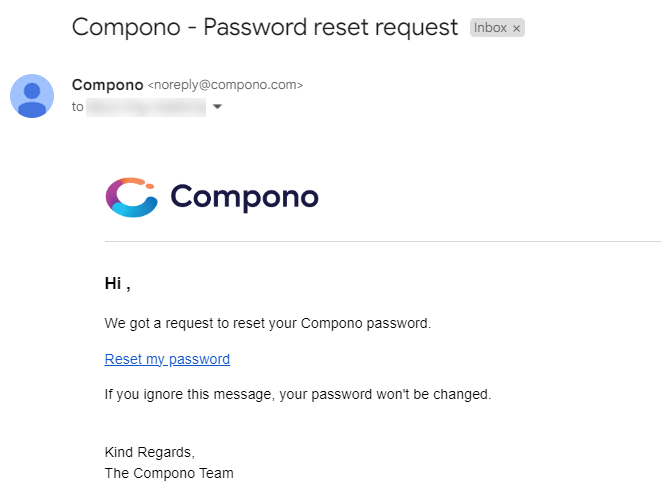Open the sender's blue avatar icon

pyautogui.click(x=32, y=96)
